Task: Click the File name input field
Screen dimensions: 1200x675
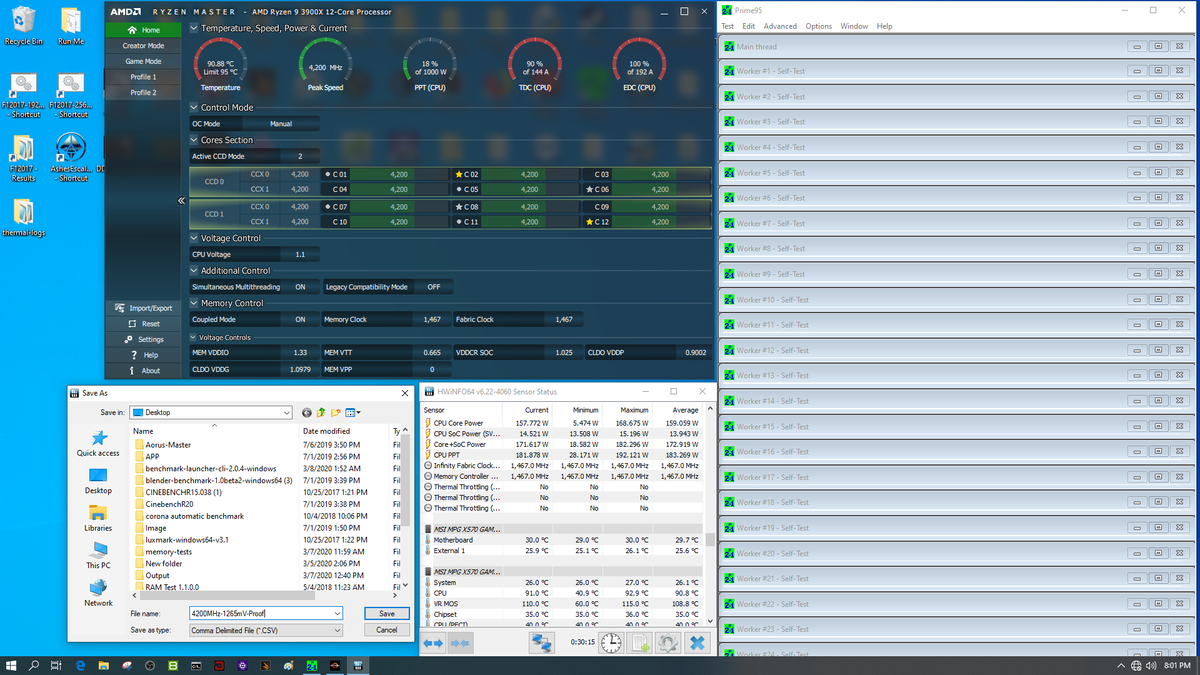Action: tap(266, 613)
